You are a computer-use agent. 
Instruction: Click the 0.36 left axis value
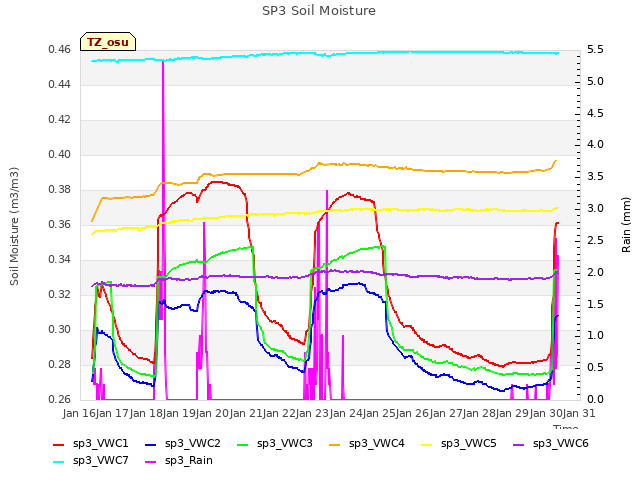point(60,225)
